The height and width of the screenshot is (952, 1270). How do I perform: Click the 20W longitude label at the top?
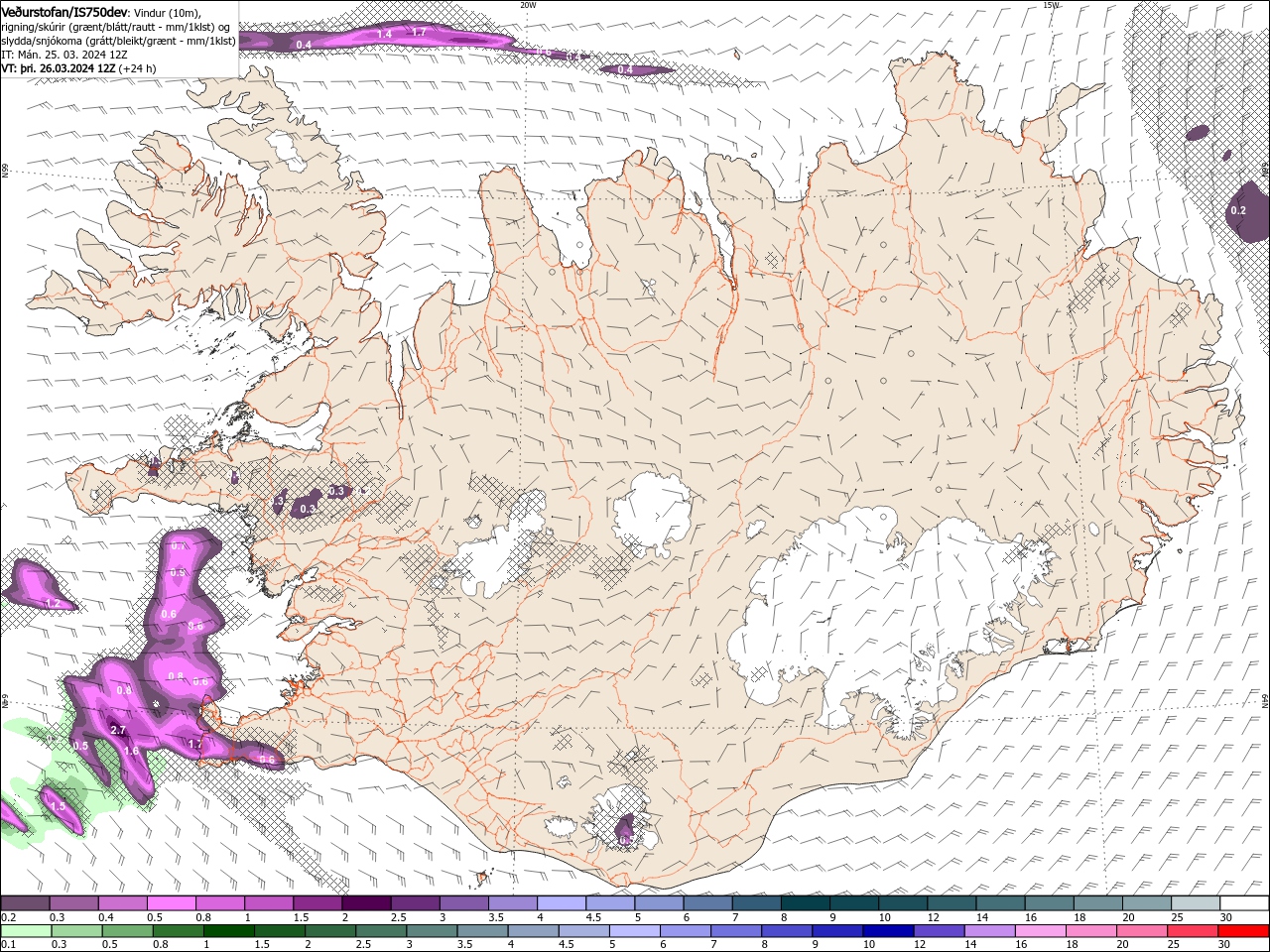[x=528, y=5]
